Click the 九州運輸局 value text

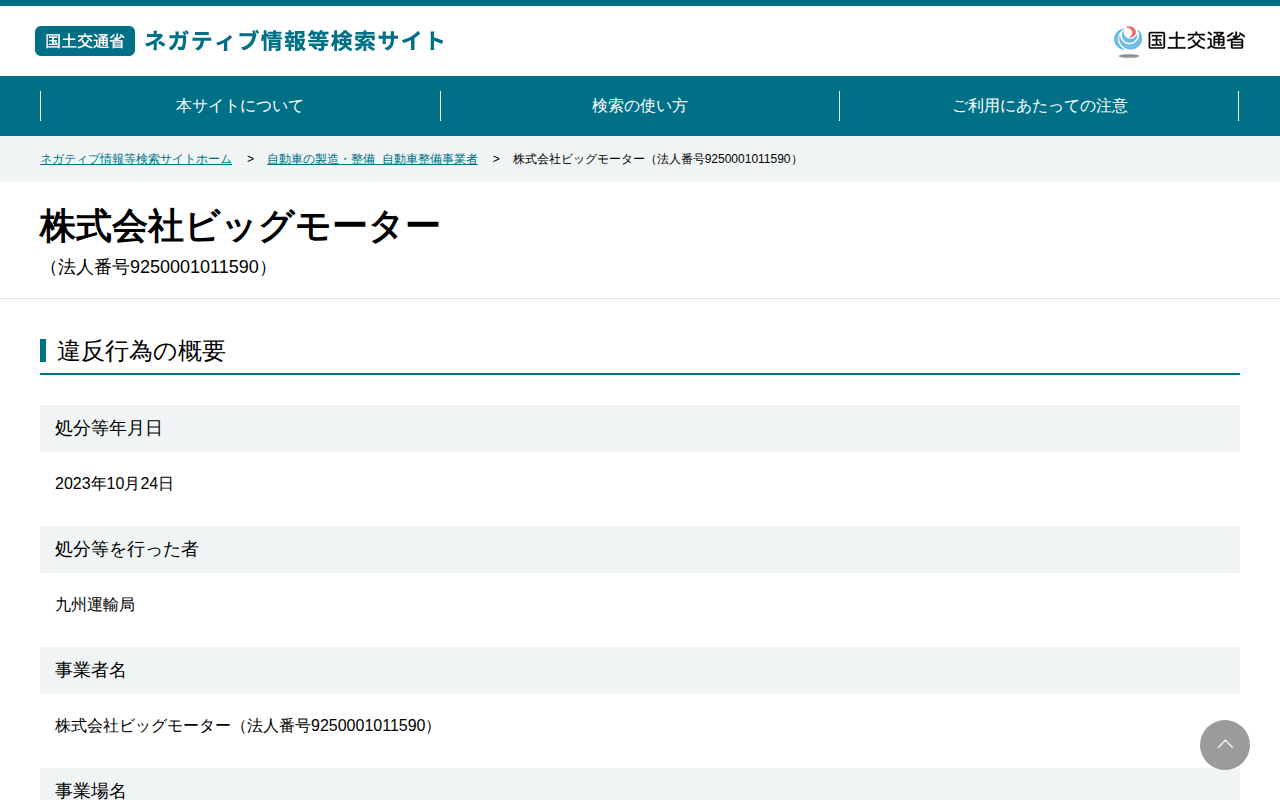(x=95, y=605)
